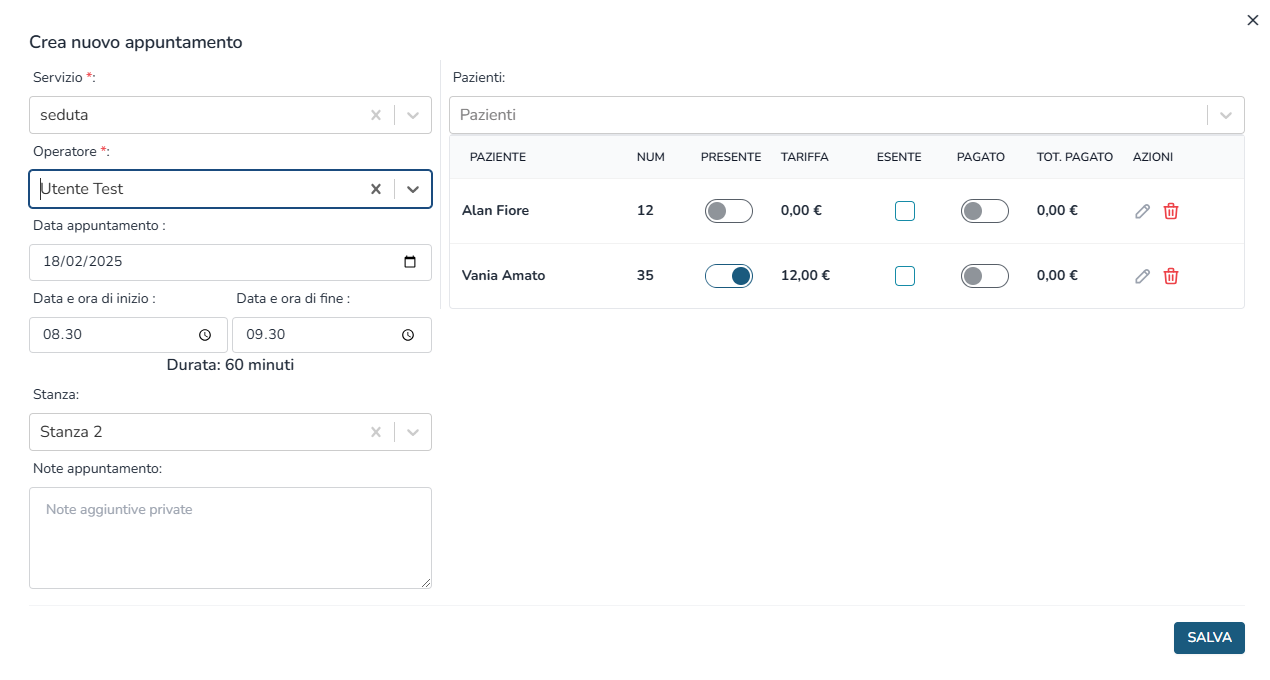Click the start time field 08.30
Screen dimensions: 1270x680
click(128, 335)
